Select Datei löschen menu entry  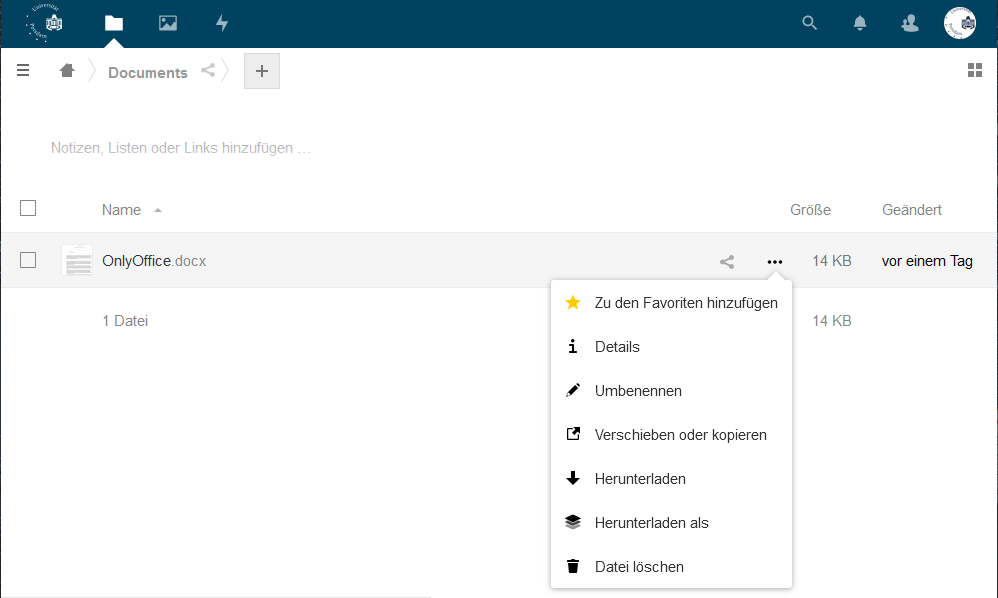[x=639, y=567]
